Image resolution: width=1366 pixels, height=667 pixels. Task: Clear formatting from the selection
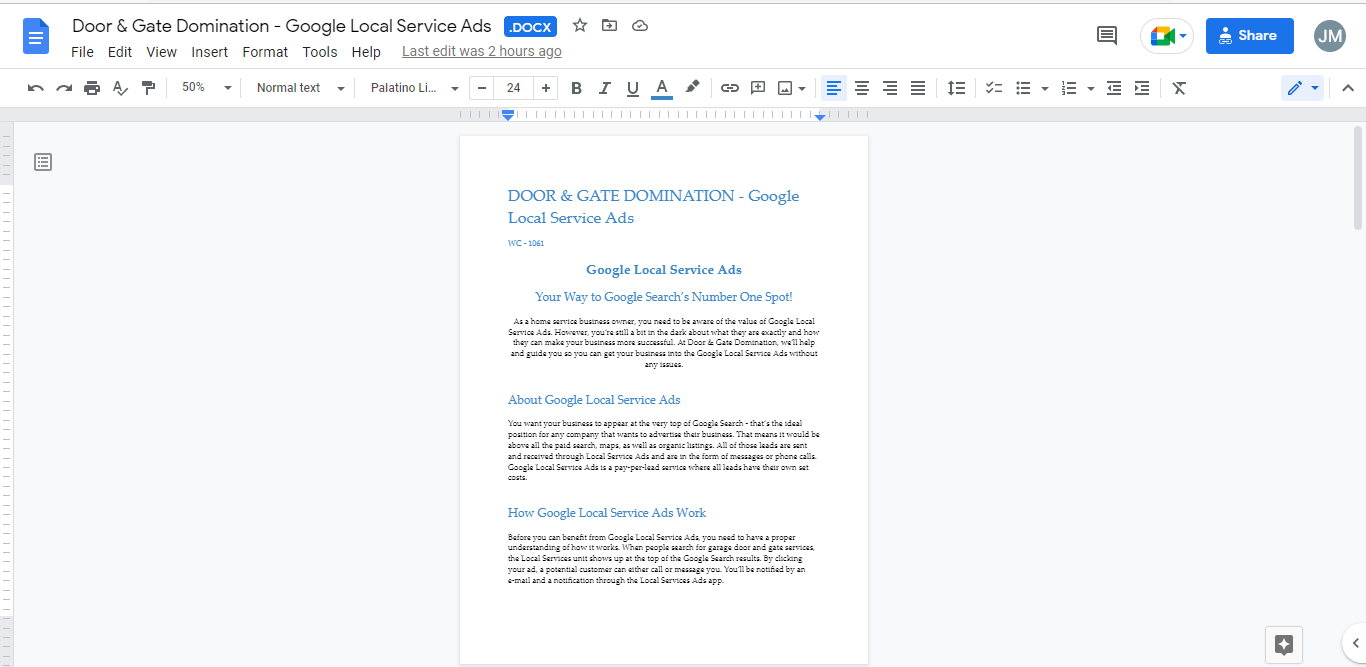pos(1179,88)
